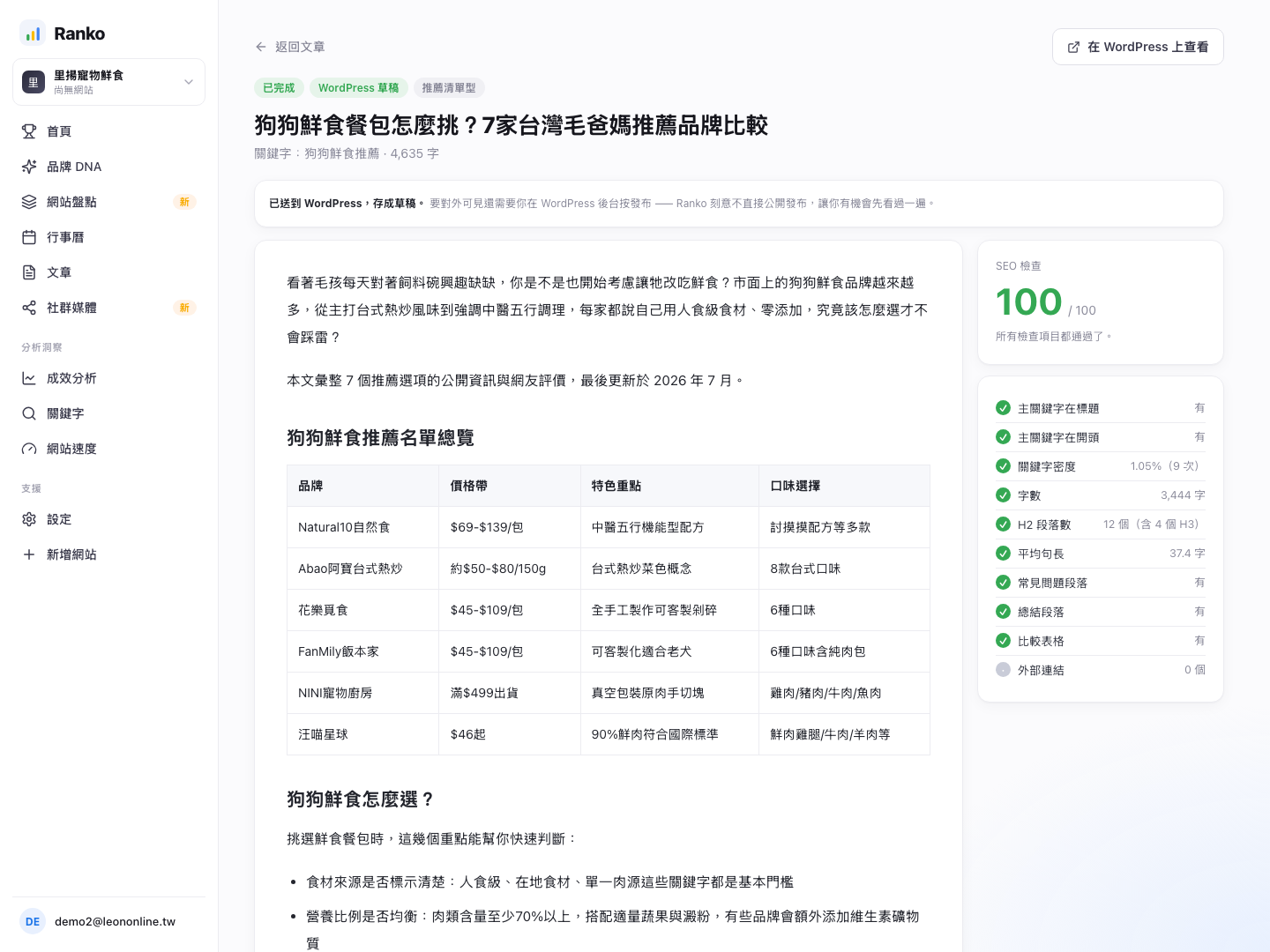Click the 關鍵字密度 SEO check row
The height and width of the screenshot is (952, 1270).
coord(1101,466)
